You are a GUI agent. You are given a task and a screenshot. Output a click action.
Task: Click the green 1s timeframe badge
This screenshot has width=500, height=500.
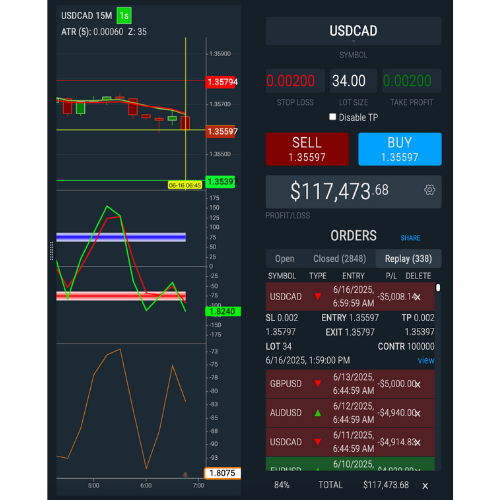[124, 16]
